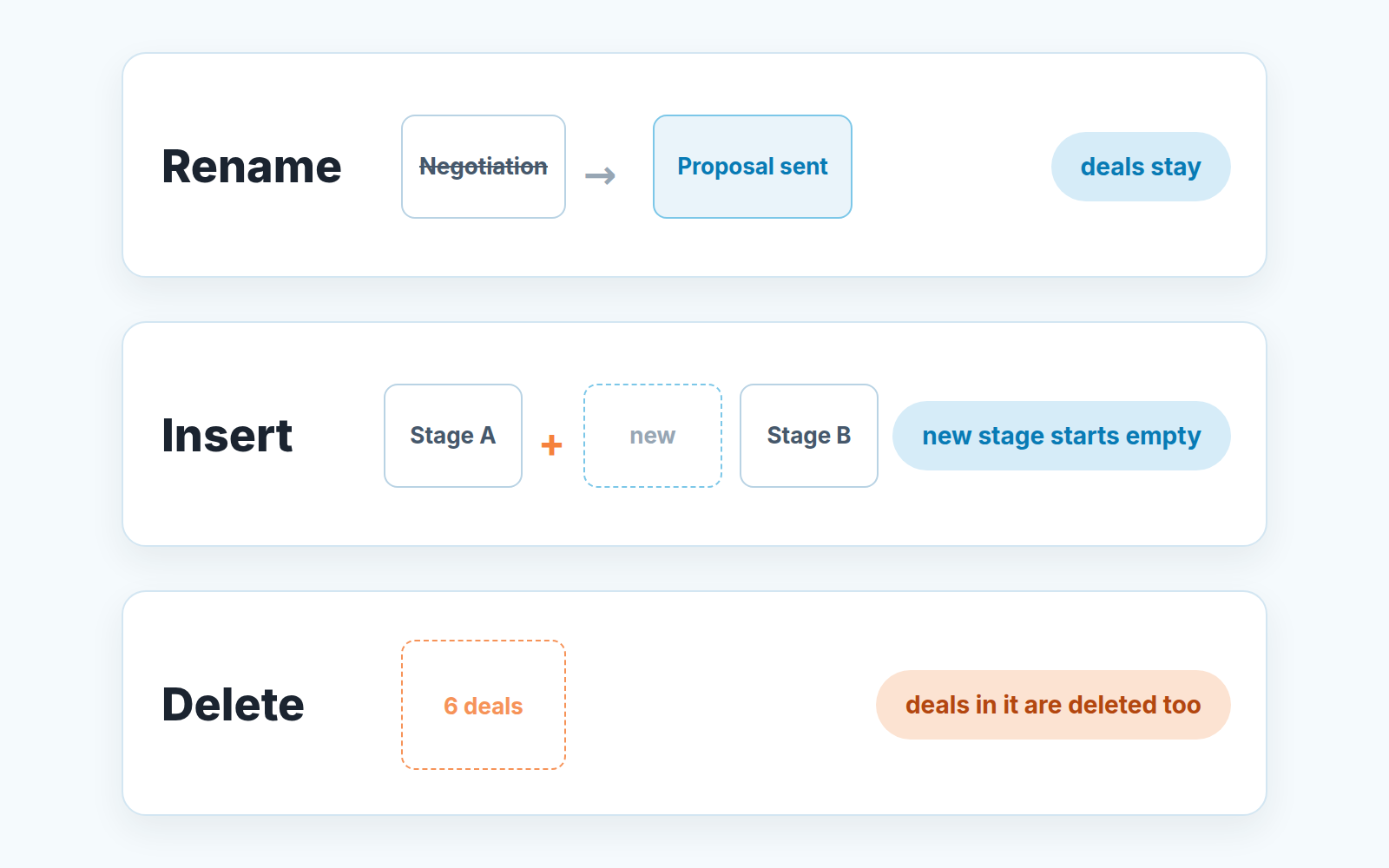Click the 'new stage starts empty' pill
This screenshot has width=1389, height=868.
[x=1062, y=436]
